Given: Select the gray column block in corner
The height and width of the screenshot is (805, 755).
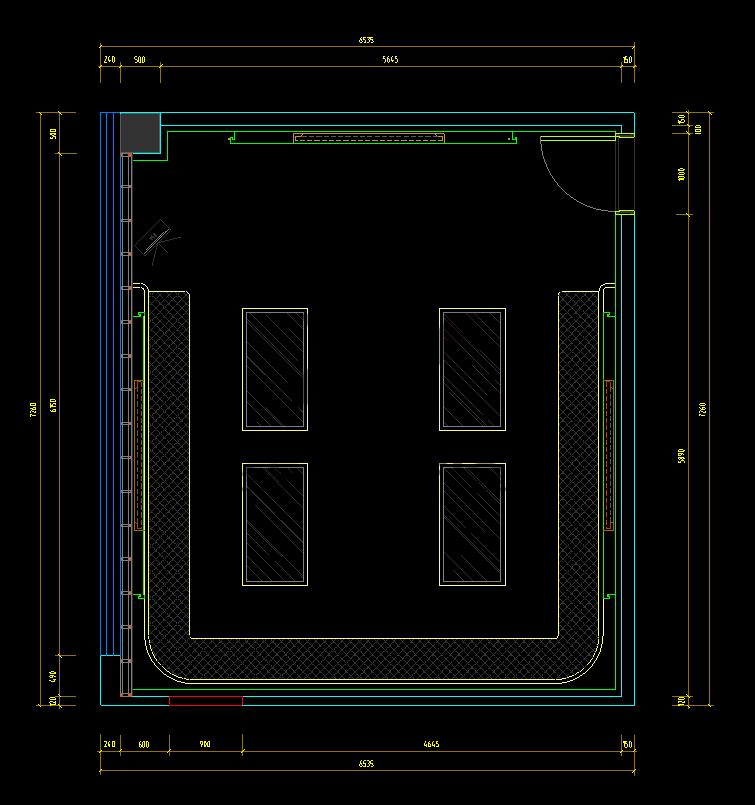Looking at the screenshot, I should tap(140, 130).
